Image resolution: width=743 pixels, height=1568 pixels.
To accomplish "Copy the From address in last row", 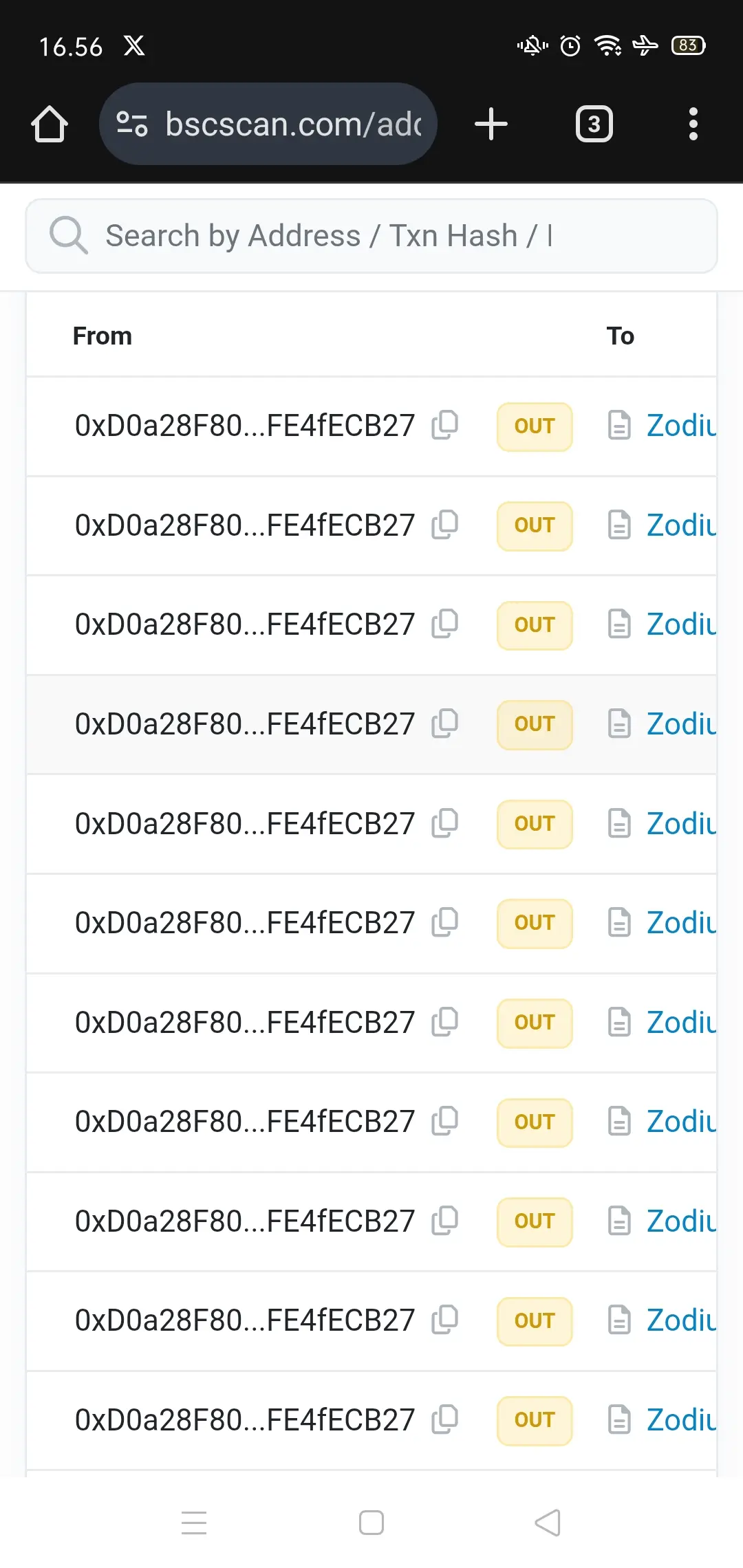I will 445,1419.
